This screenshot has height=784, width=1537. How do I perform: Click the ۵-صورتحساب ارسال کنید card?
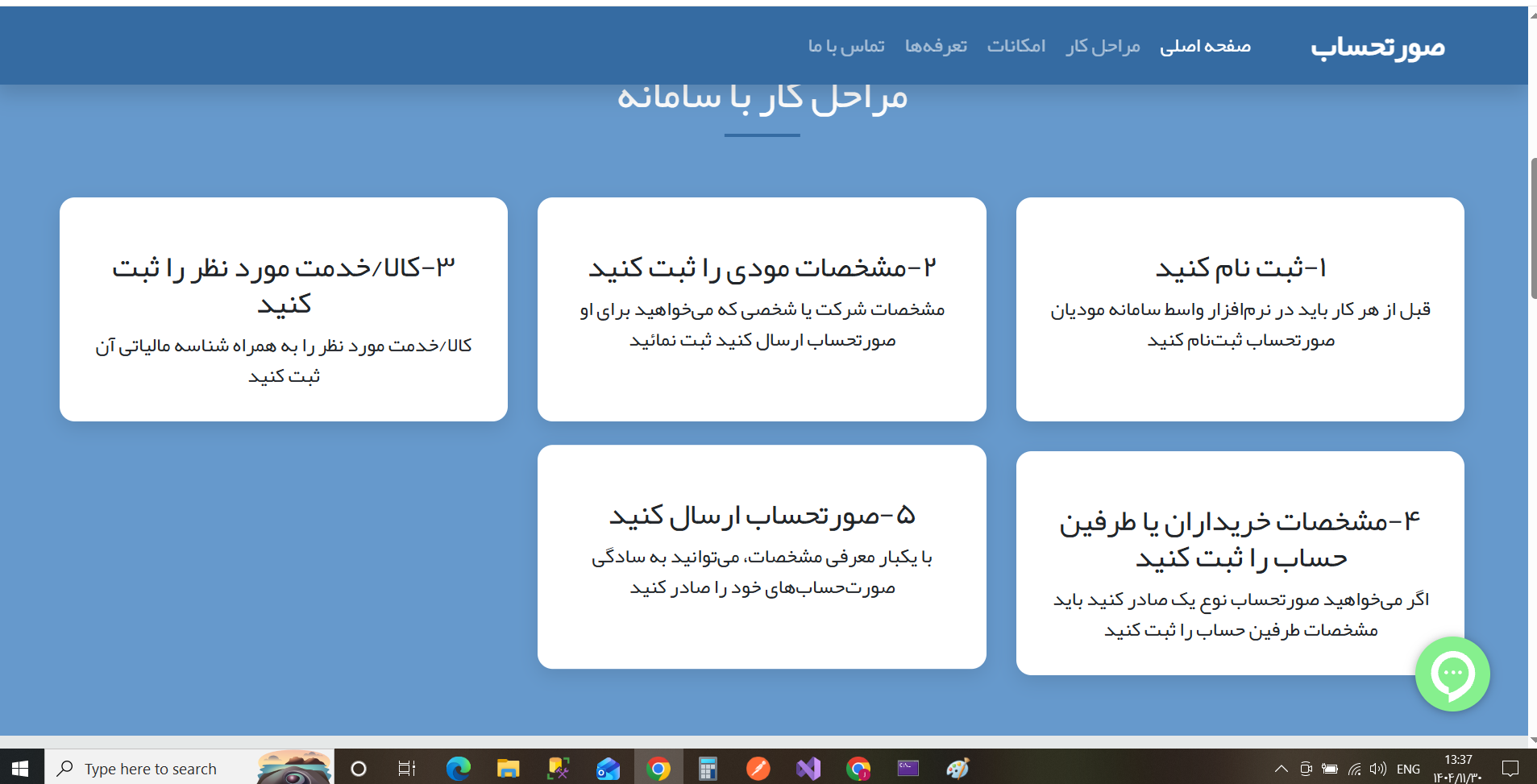pyautogui.click(x=762, y=556)
